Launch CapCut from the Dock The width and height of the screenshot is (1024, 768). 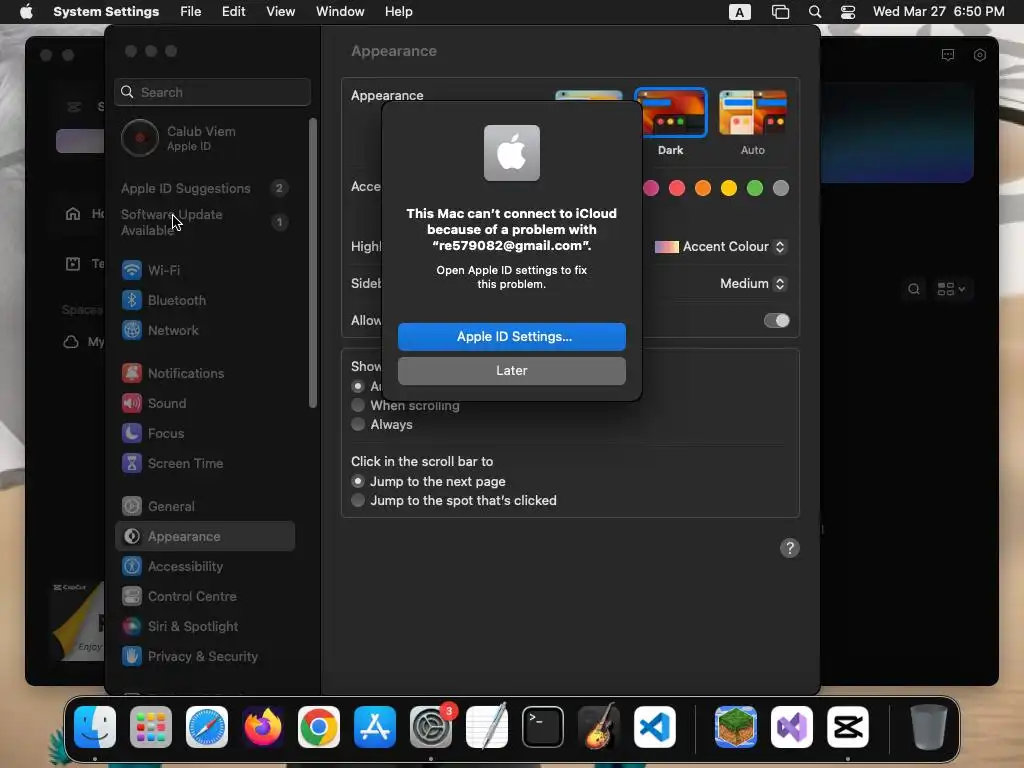point(848,727)
